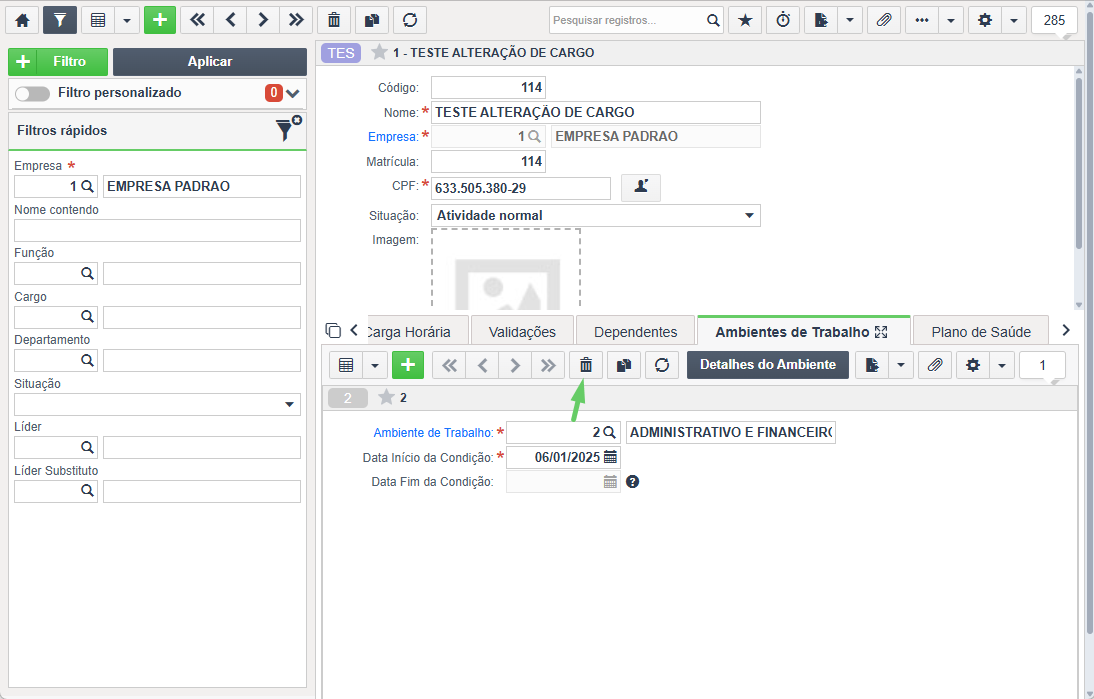Refresh records in the top toolbar

click(410, 20)
